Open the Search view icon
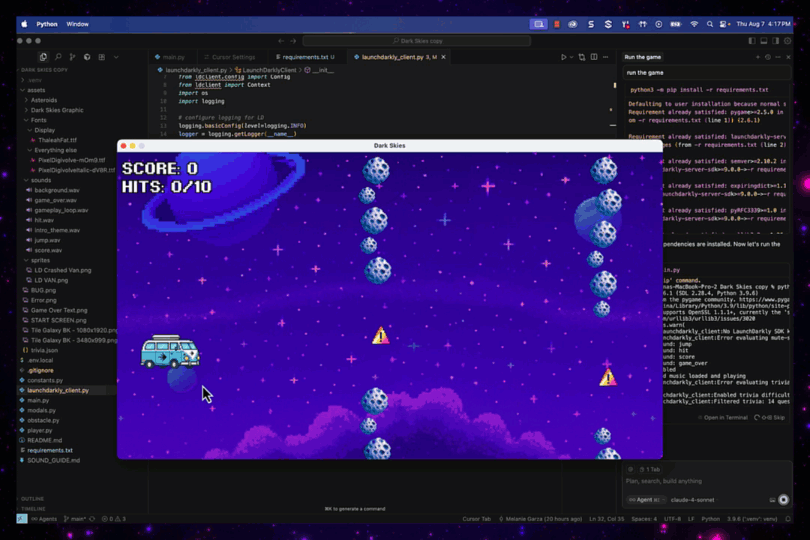The width and height of the screenshot is (810, 540). pos(58,57)
